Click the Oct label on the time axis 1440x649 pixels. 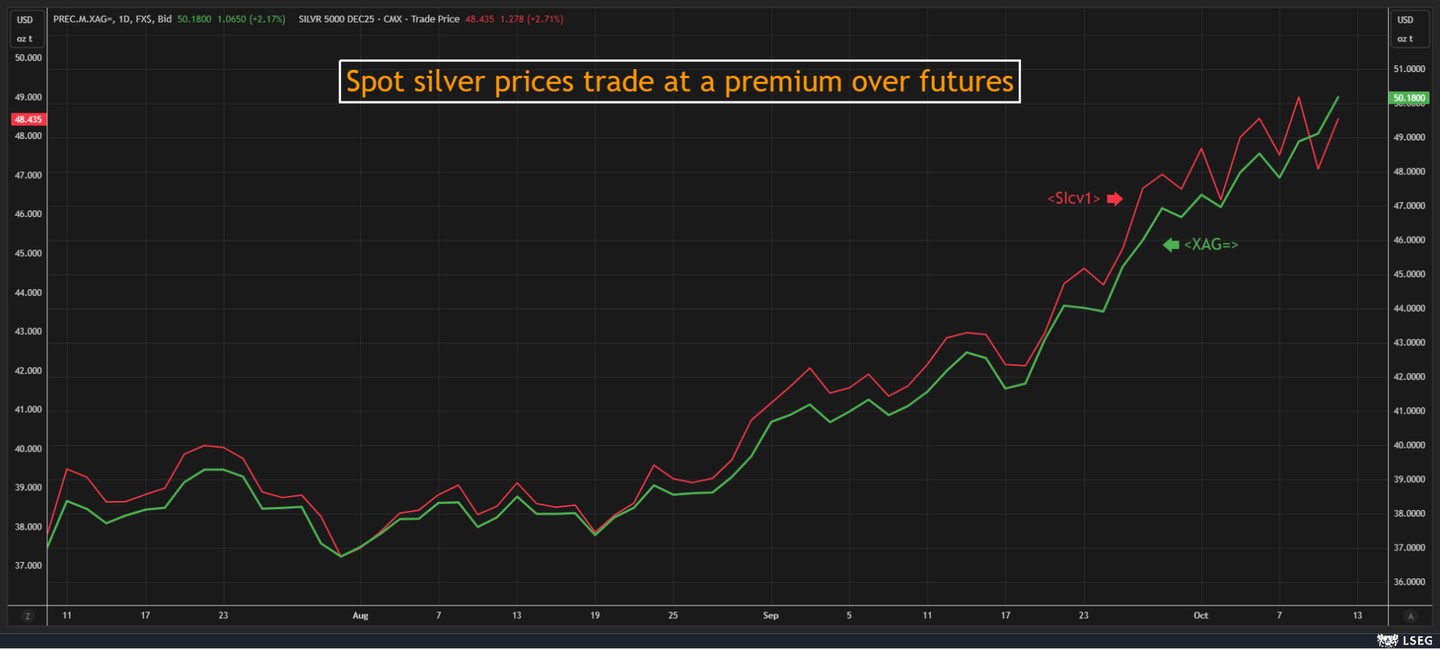tap(1200, 616)
